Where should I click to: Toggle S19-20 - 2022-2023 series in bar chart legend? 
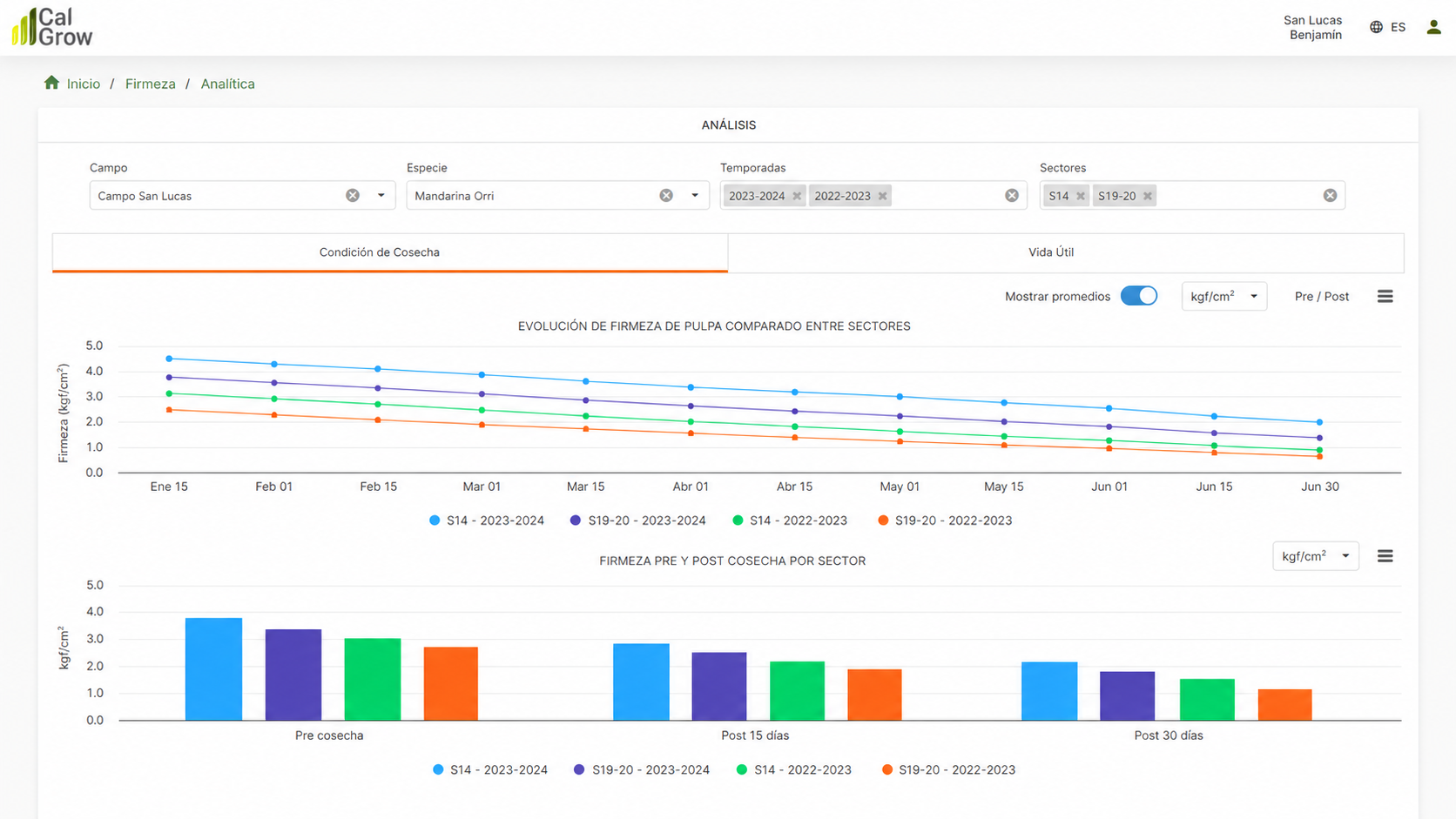947,769
